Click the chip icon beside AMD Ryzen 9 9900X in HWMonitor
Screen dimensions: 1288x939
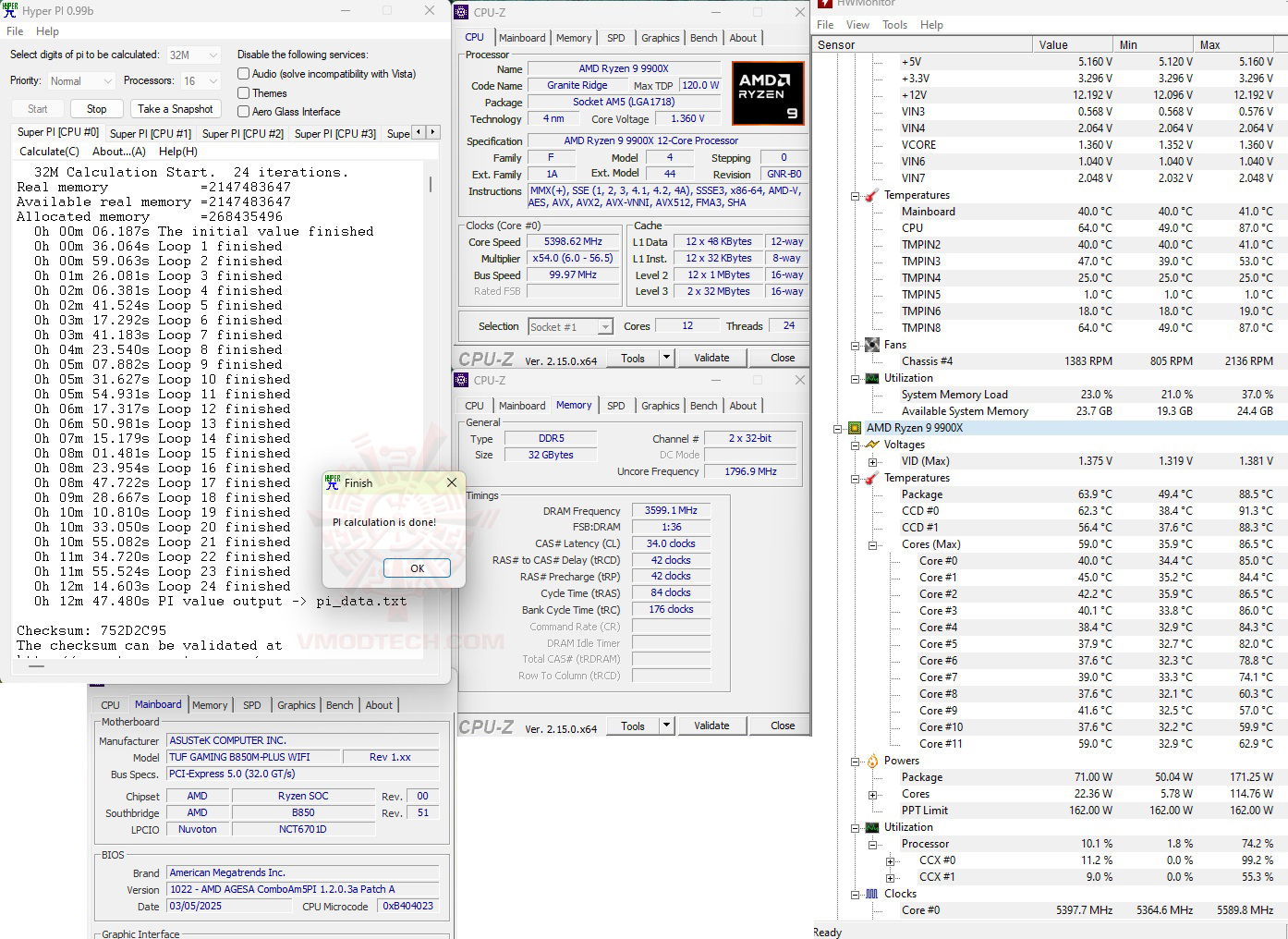(855, 428)
